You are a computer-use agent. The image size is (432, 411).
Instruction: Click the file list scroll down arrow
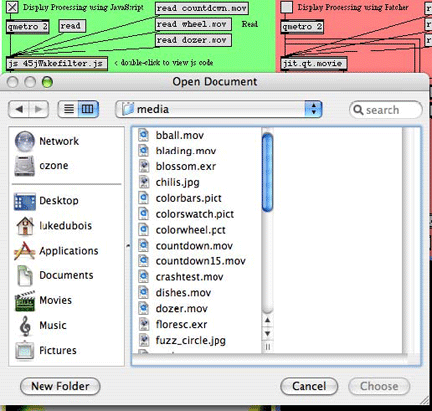pyautogui.click(x=267, y=333)
